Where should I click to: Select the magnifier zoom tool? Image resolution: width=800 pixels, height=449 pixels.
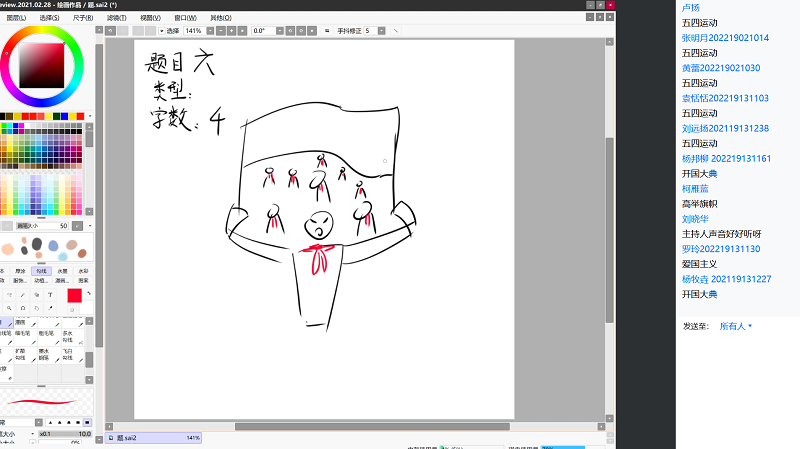point(9,308)
